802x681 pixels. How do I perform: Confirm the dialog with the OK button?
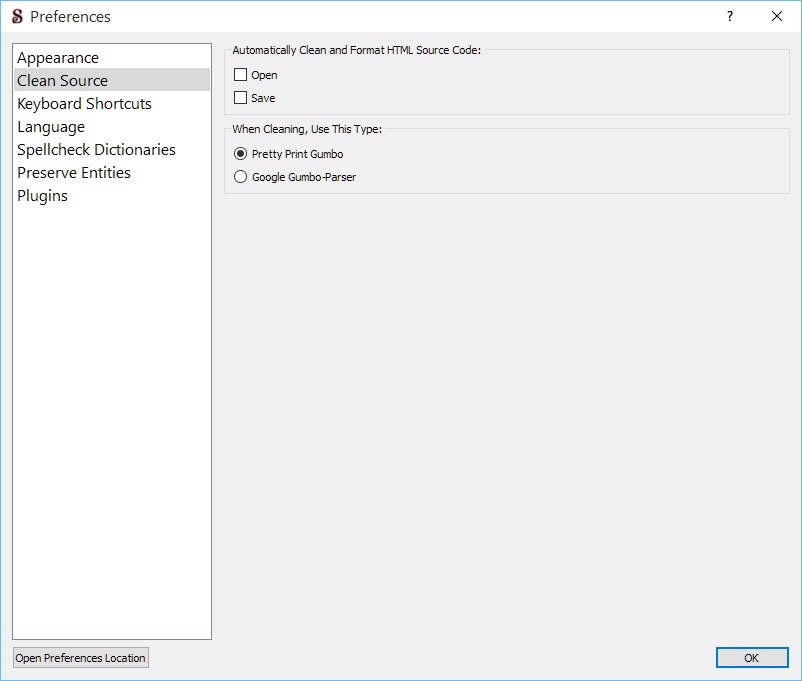tap(751, 658)
